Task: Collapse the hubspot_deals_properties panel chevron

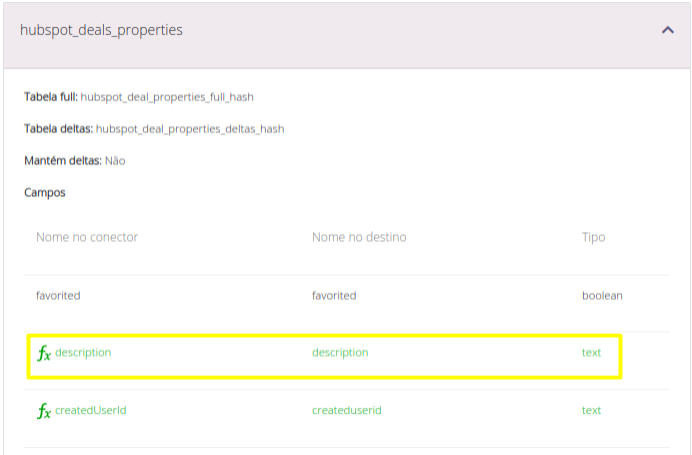Action: point(668,31)
